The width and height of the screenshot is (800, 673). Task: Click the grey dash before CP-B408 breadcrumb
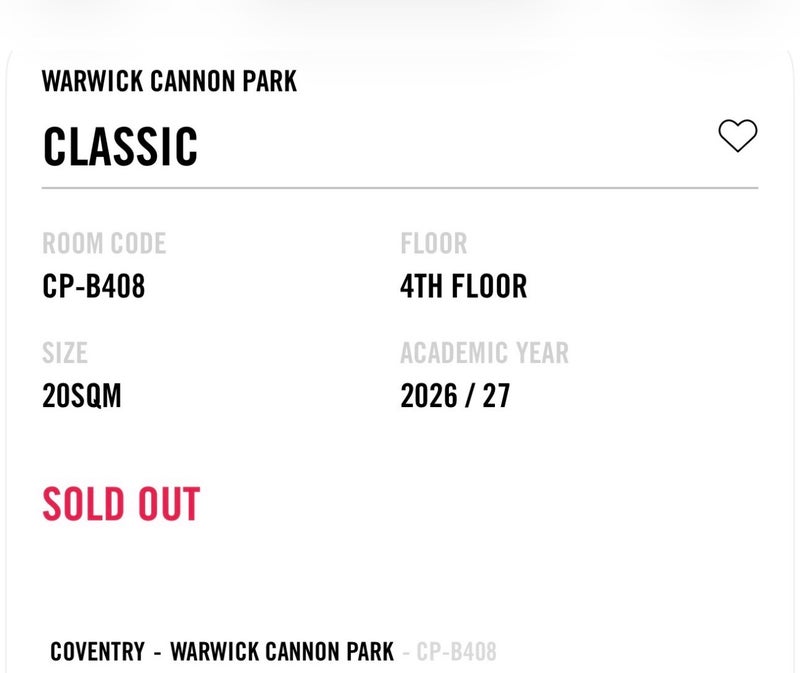[x=406, y=652]
